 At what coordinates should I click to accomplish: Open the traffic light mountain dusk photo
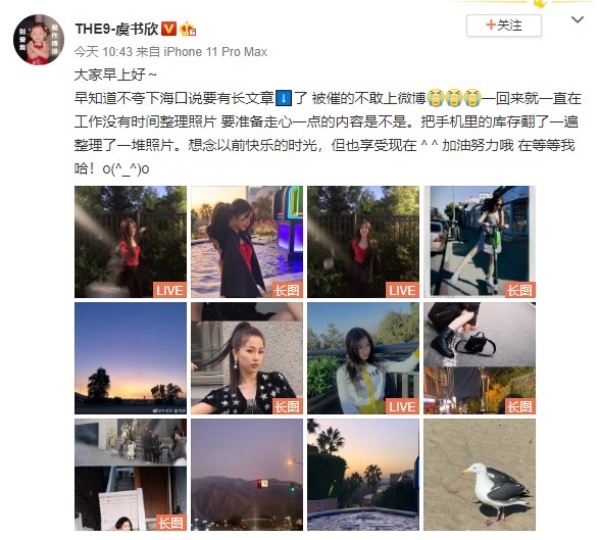point(247,475)
